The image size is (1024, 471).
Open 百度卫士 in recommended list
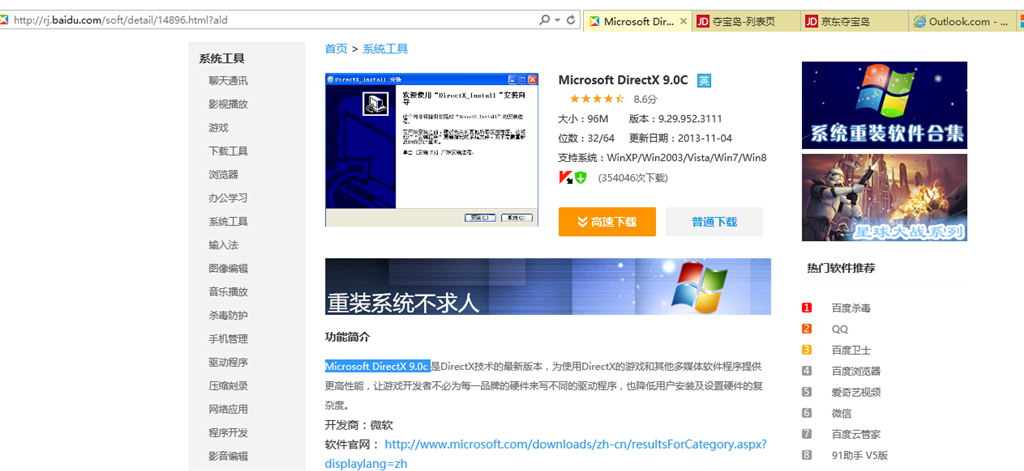[x=851, y=350]
